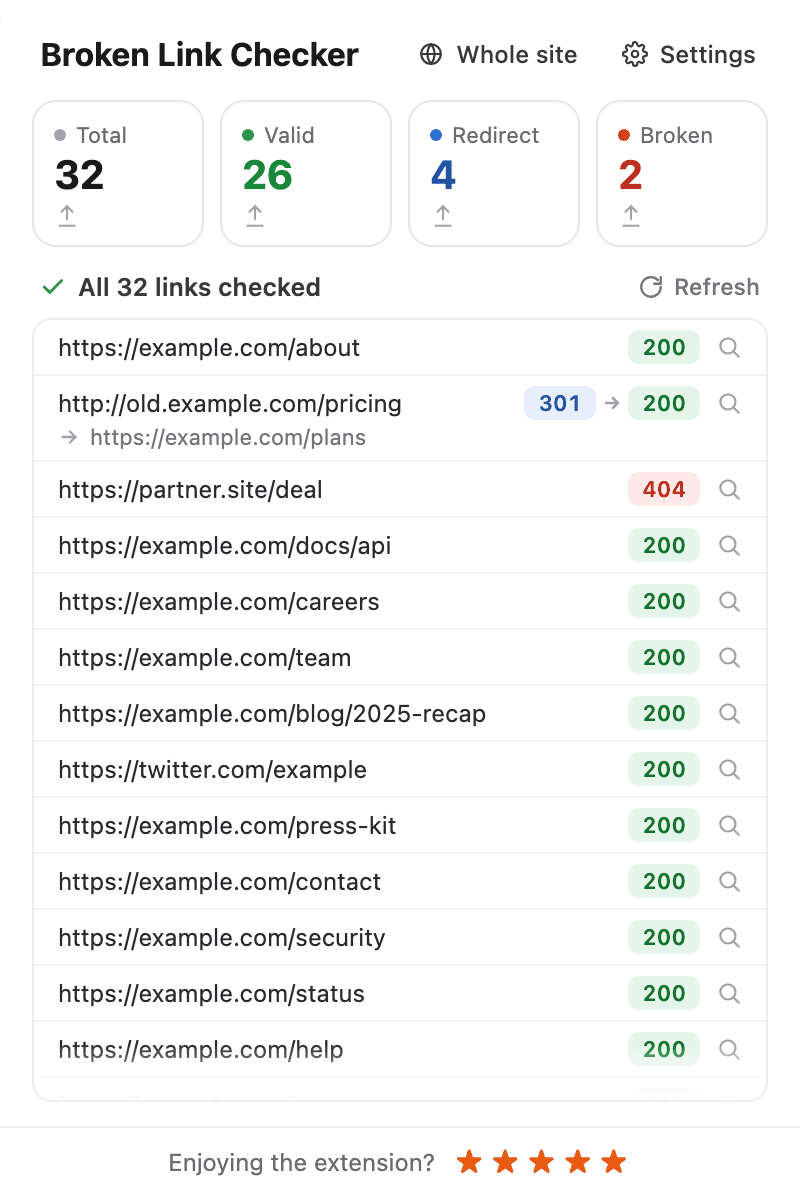
Task: Open the Settings gear button
Action: click(x=689, y=55)
